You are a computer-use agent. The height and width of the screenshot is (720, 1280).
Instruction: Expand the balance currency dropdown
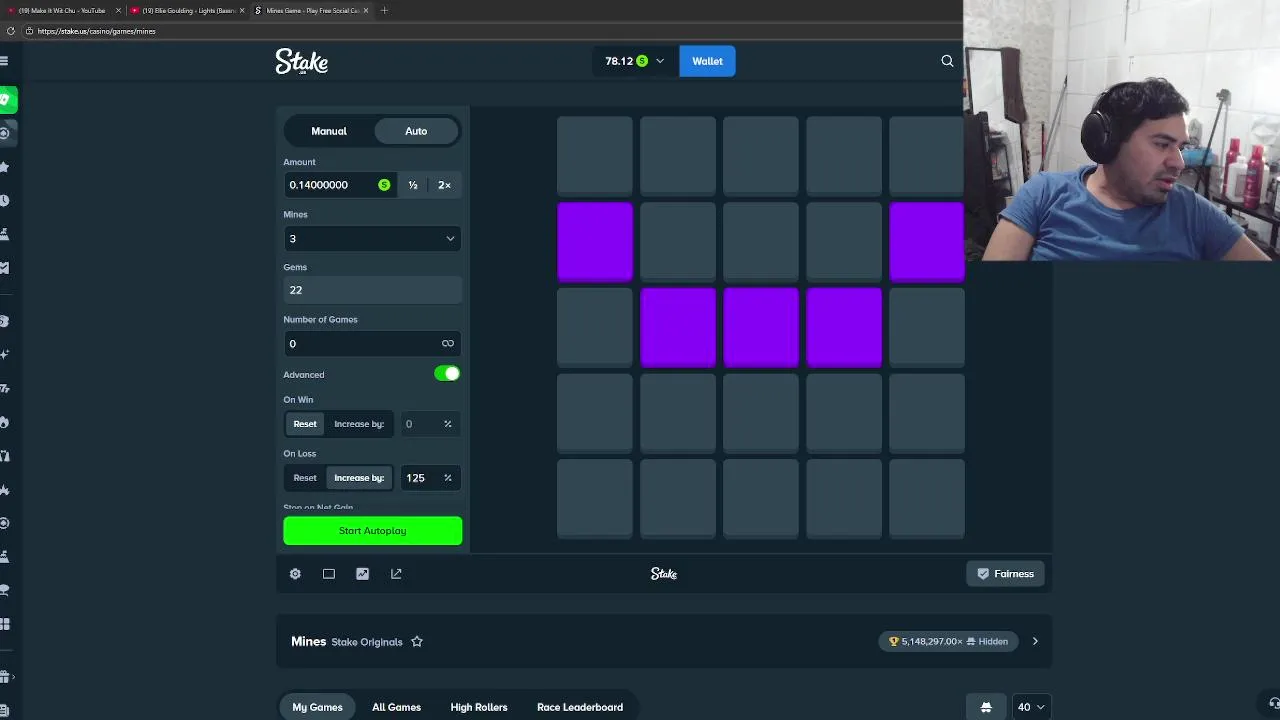(x=660, y=61)
